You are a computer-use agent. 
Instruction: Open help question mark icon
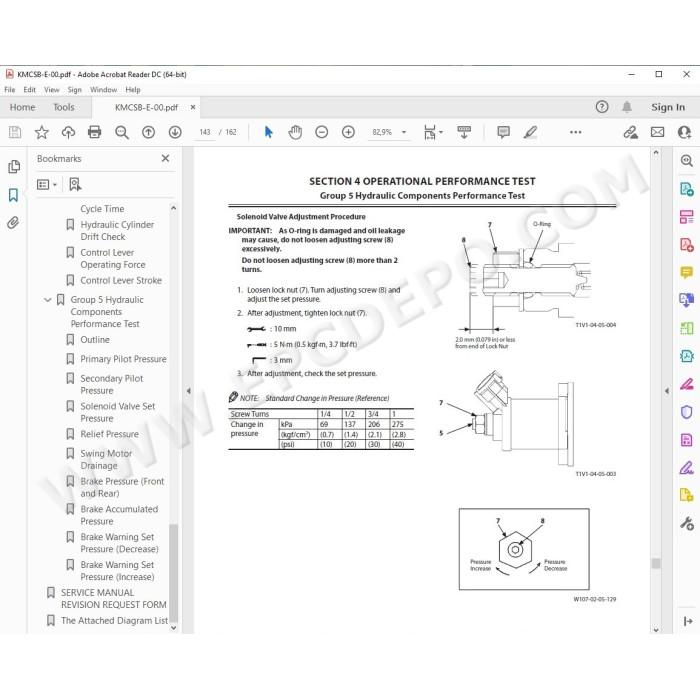(602, 107)
